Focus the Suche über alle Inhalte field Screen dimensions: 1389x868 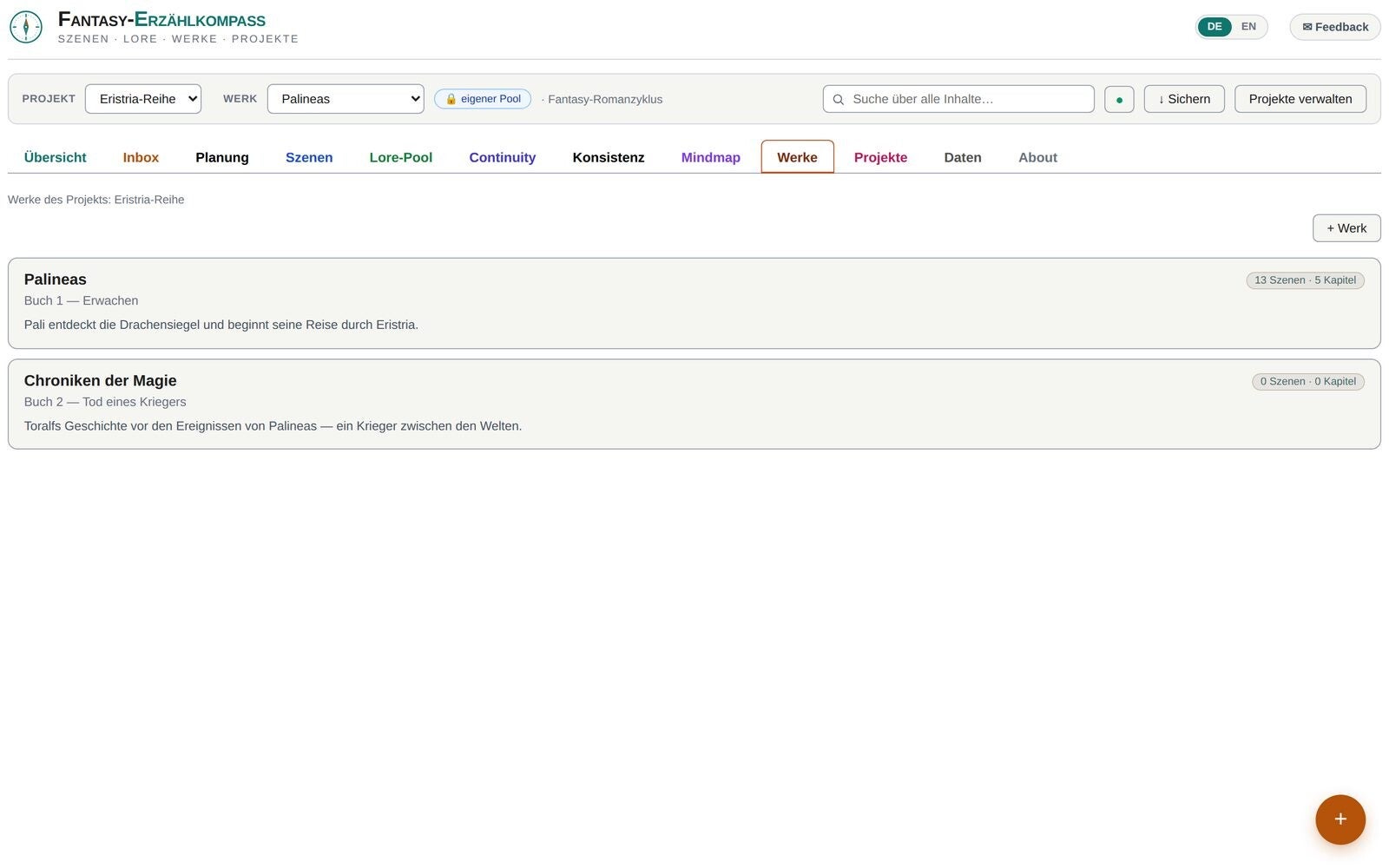(958, 99)
